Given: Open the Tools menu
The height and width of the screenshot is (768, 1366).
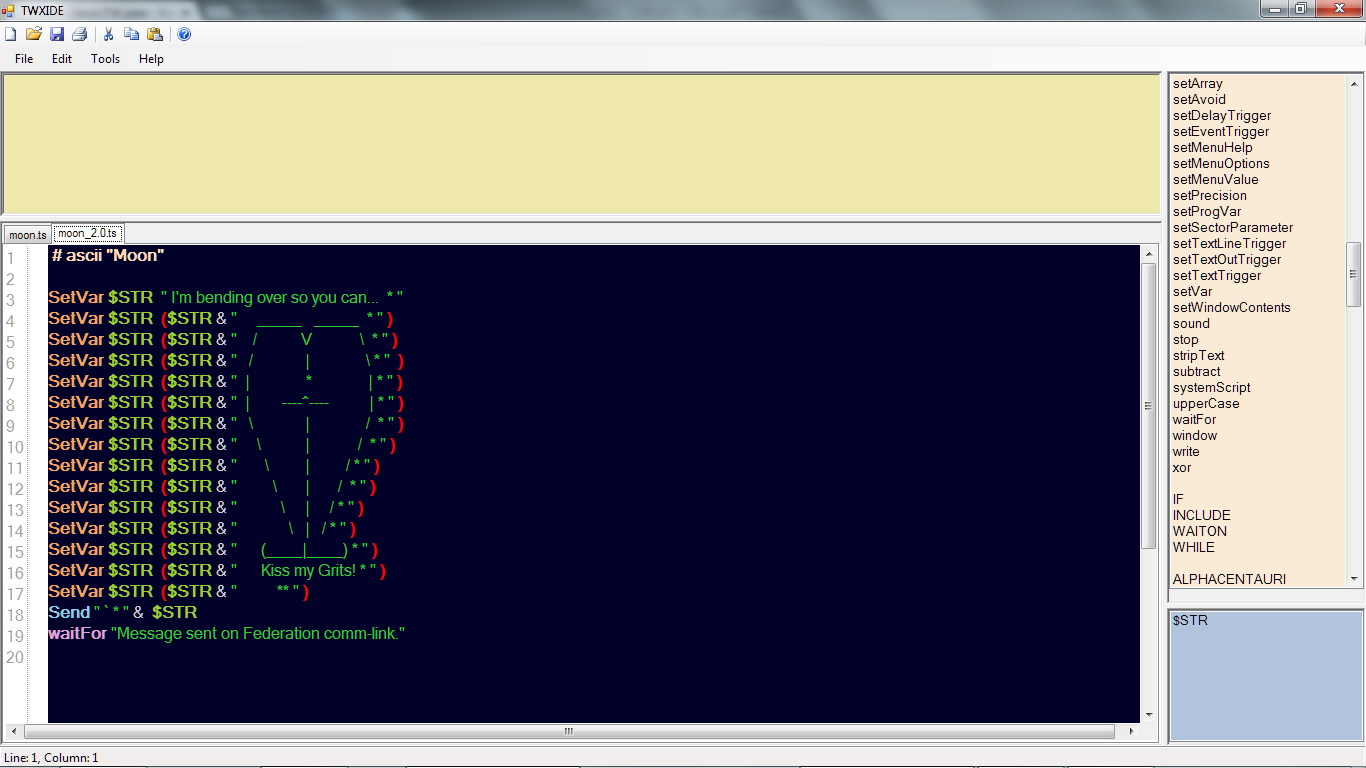Looking at the screenshot, I should (105, 58).
